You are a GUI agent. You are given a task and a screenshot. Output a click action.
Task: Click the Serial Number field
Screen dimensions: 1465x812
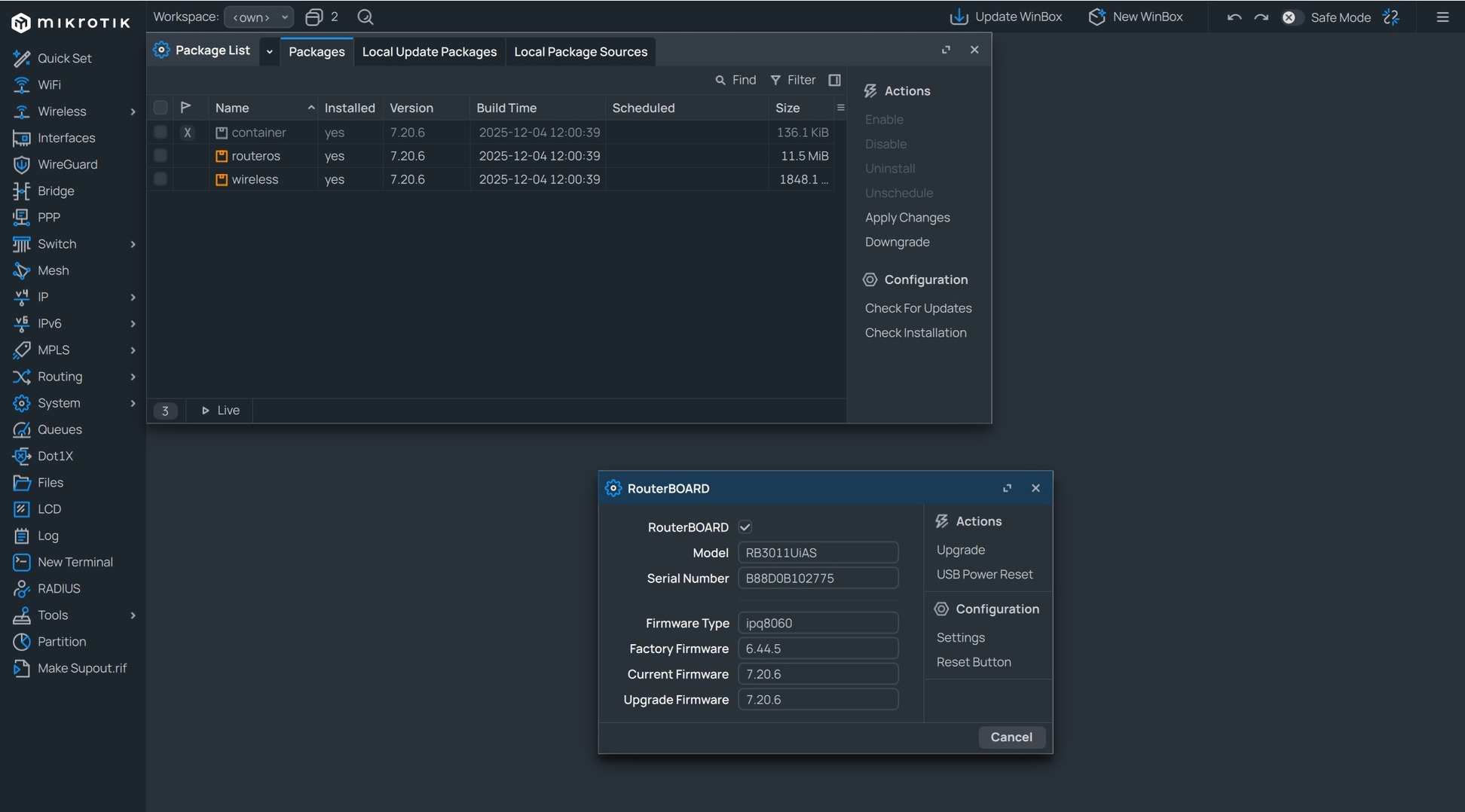click(x=818, y=578)
